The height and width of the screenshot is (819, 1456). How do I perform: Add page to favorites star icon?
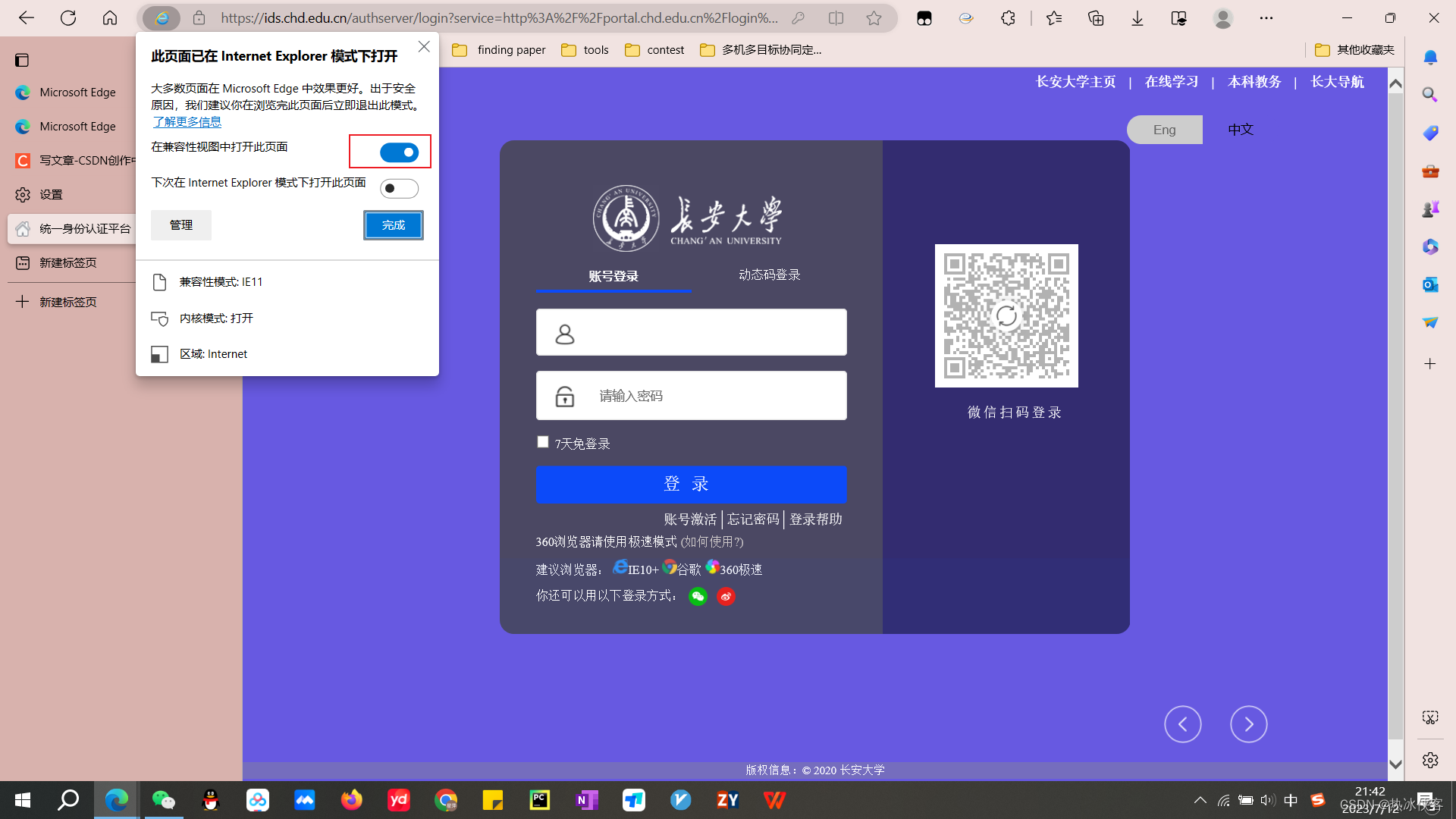(x=874, y=18)
